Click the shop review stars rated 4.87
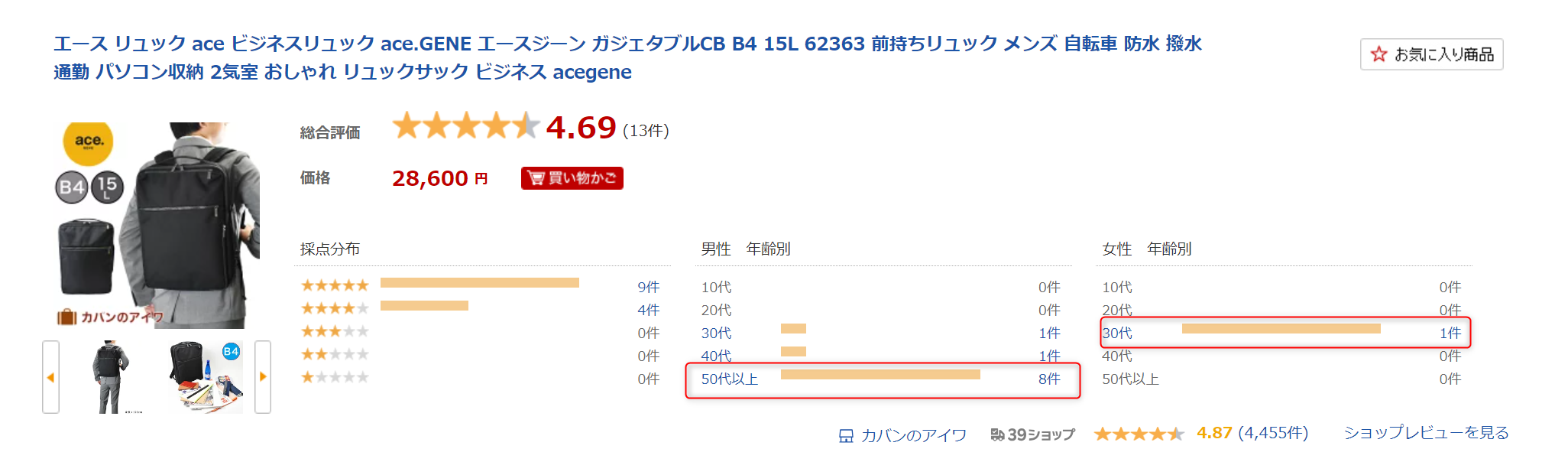 click(x=1139, y=434)
